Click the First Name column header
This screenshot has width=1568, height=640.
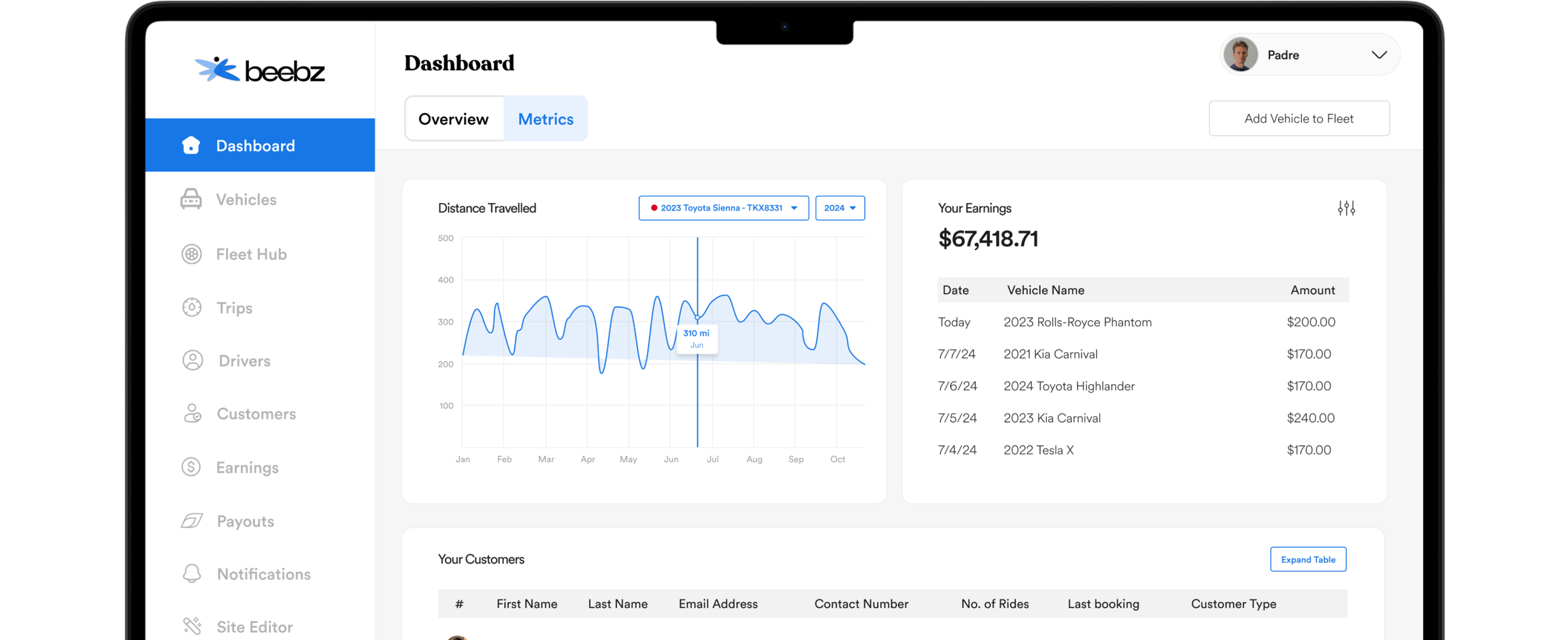526,603
